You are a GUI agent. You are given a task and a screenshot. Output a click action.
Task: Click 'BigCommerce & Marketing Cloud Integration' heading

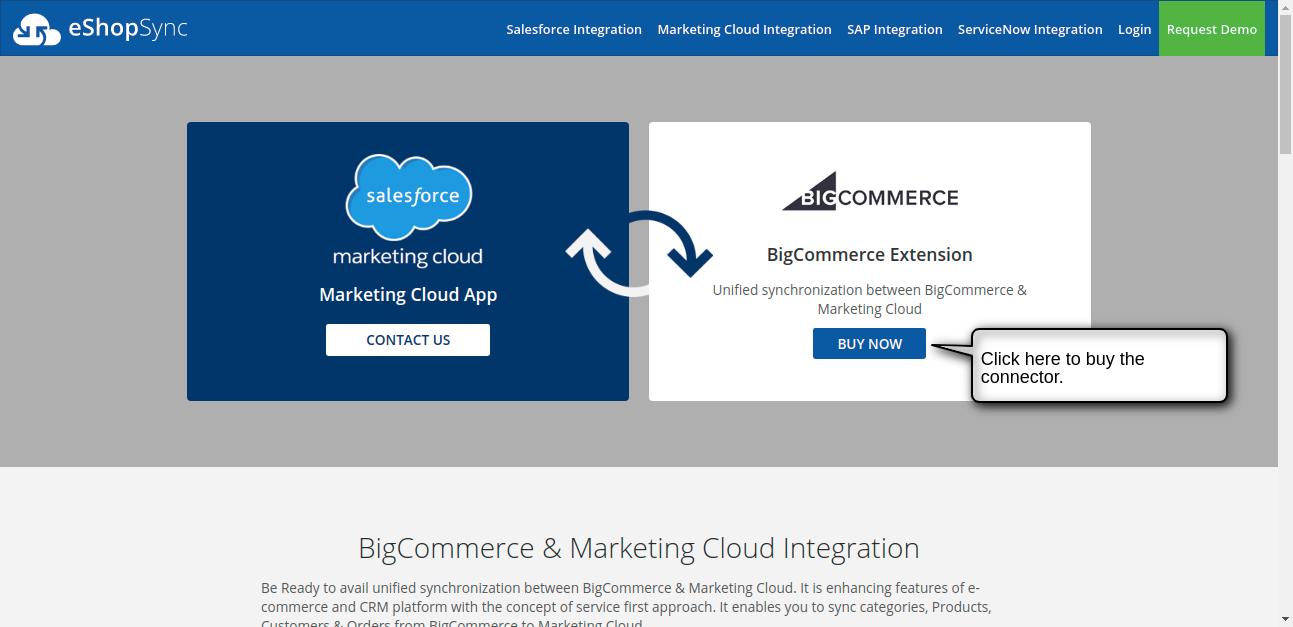[639, 548]
